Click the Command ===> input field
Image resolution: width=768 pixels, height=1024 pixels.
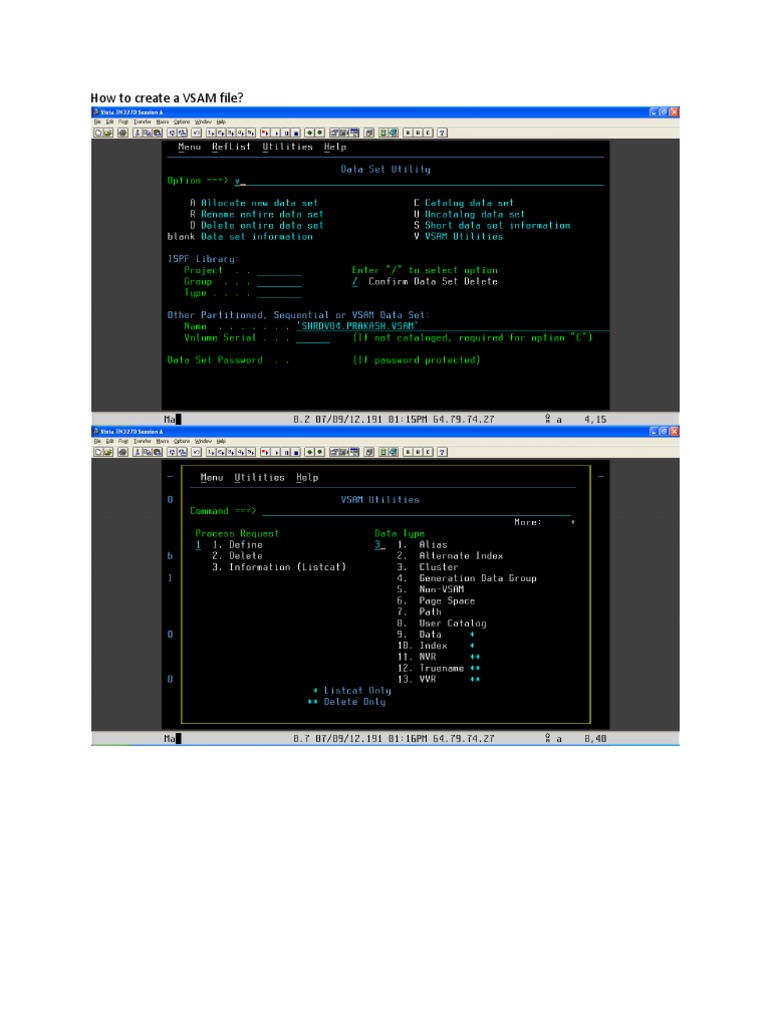pos(416,511)
